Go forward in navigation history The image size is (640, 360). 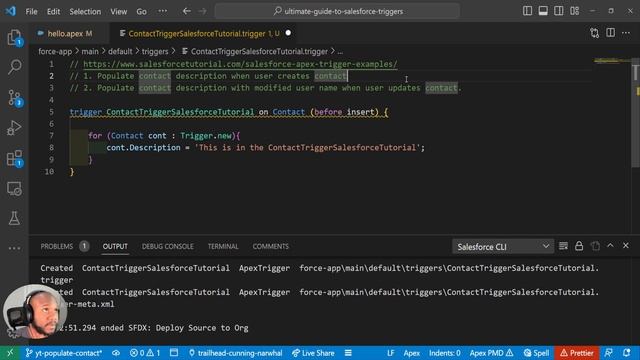202,11
